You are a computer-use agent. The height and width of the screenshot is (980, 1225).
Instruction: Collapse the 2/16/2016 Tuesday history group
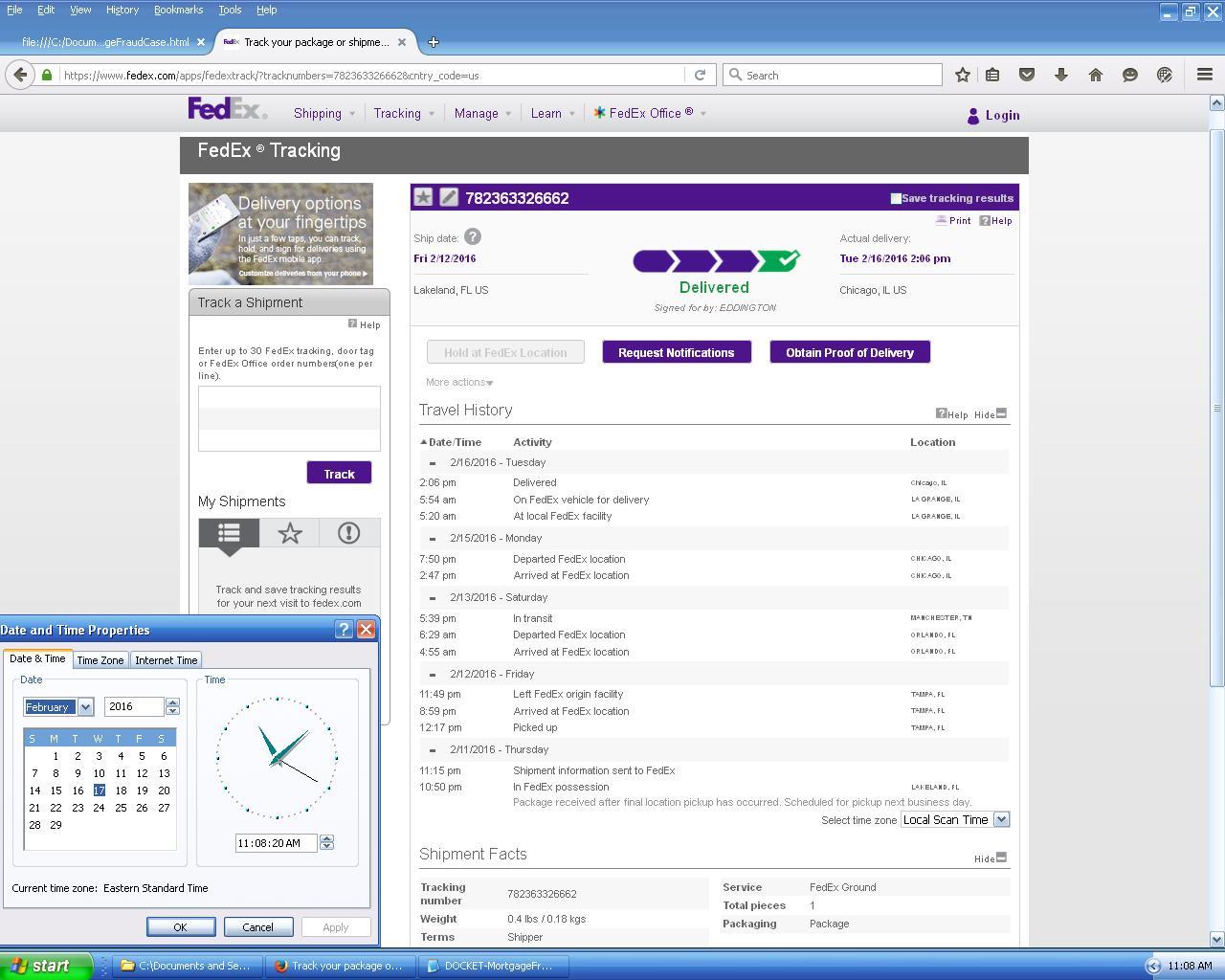tap(433, 463)
